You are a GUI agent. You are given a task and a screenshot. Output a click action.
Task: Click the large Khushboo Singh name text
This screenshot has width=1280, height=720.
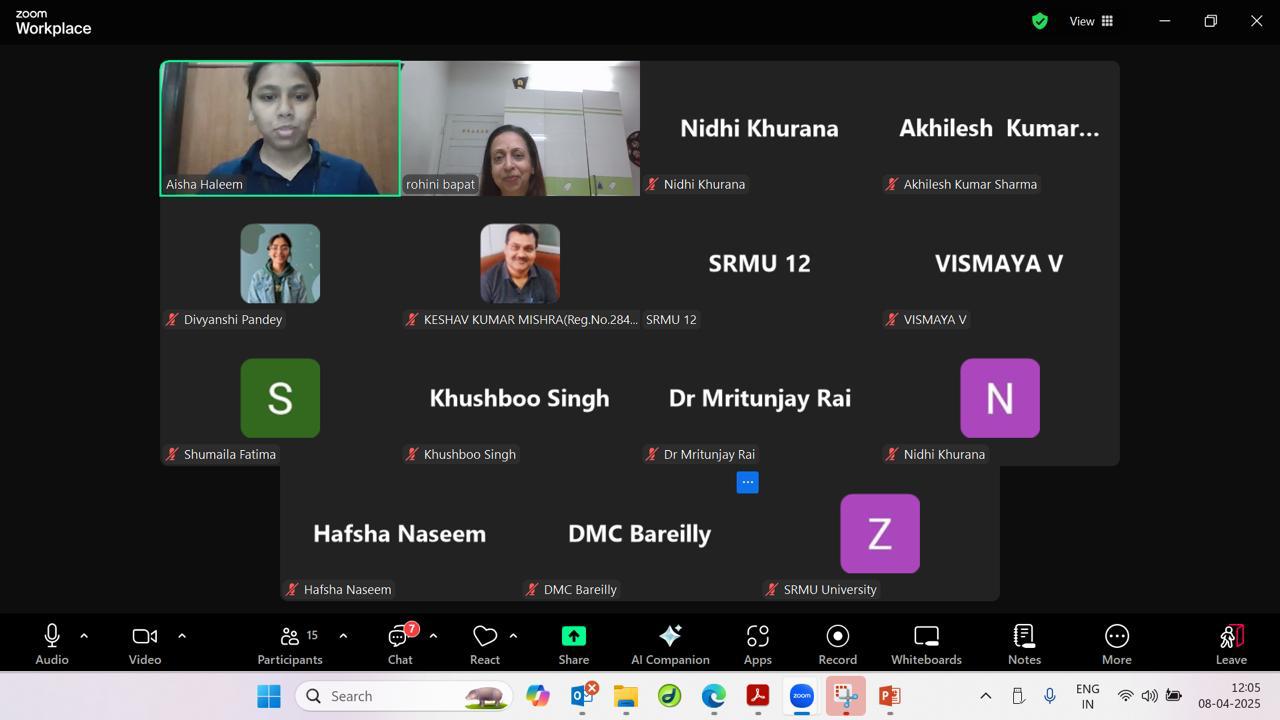click(x=519, y=398)
